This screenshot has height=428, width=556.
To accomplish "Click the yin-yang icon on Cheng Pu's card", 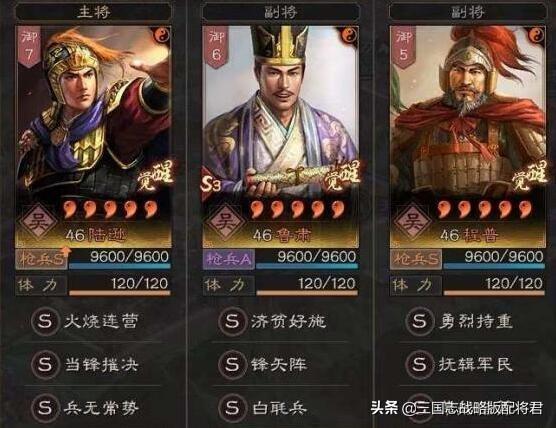I will point(536,35).
